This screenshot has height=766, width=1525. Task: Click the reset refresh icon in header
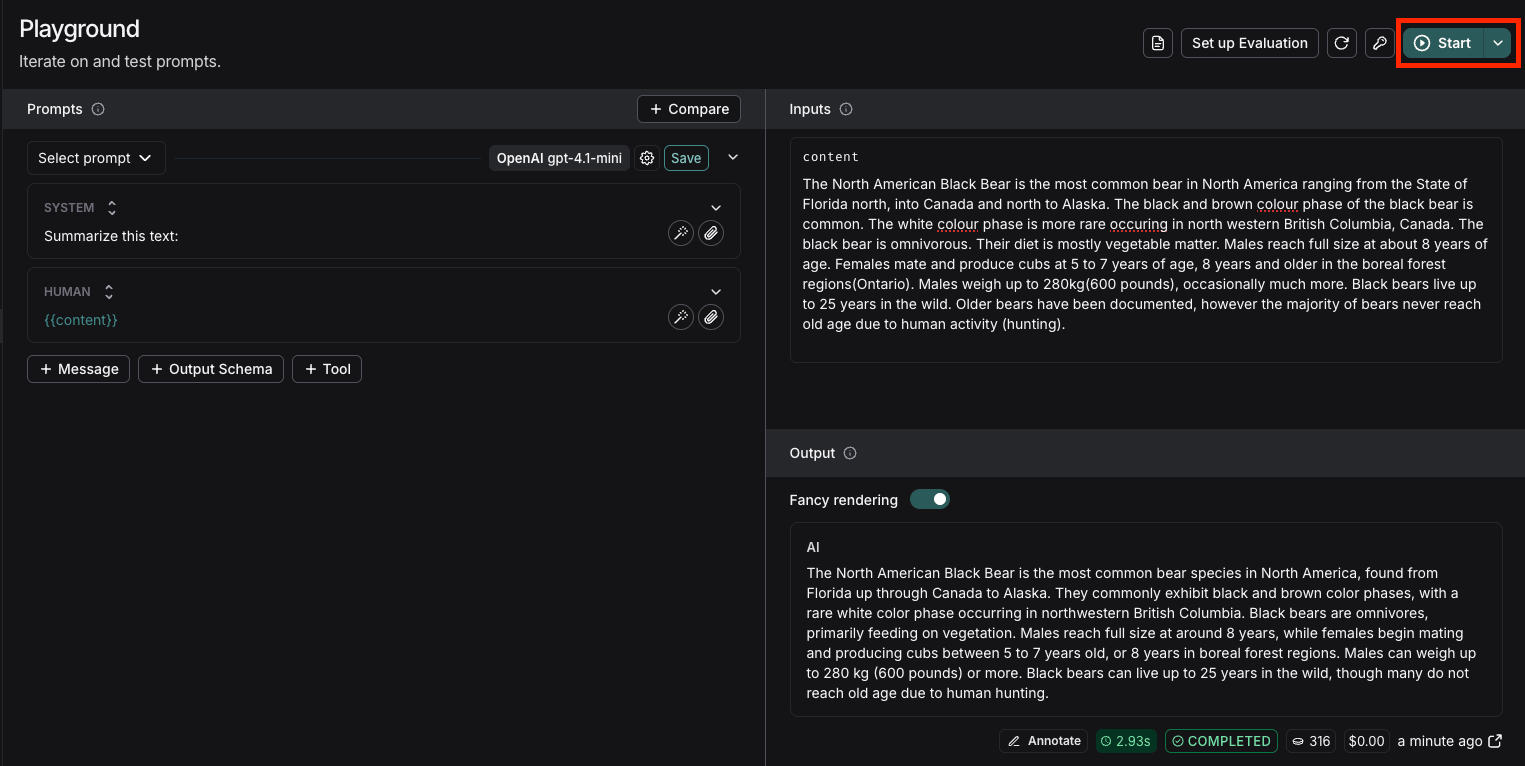tap(1342, 43)
